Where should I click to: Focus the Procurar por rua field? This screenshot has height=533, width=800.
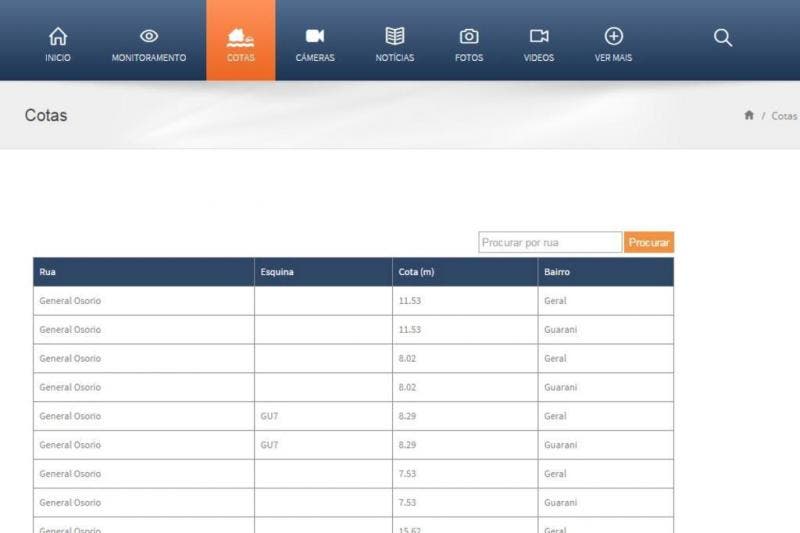point(549,243)
